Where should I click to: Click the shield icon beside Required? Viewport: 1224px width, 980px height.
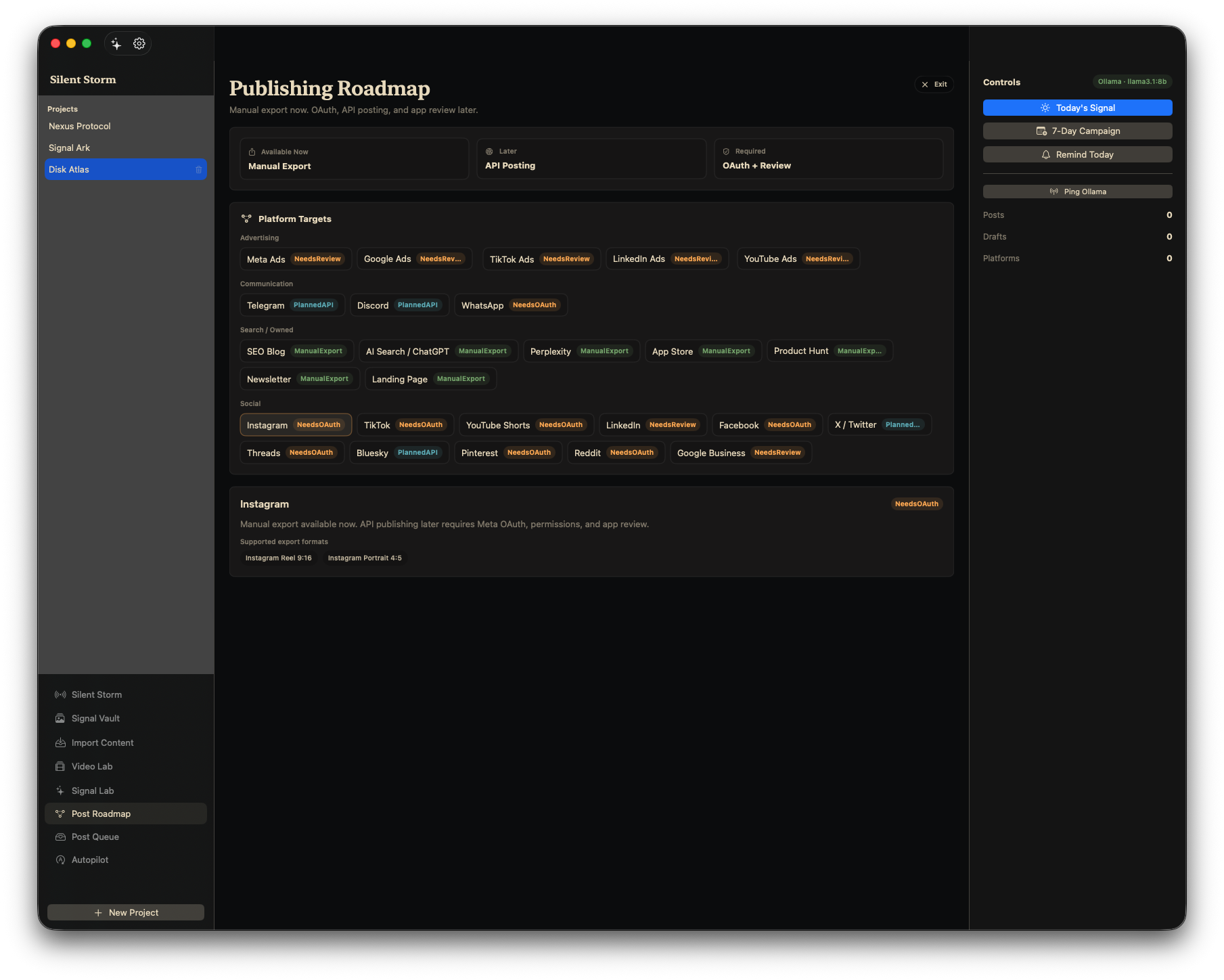(x=726, y=152)
